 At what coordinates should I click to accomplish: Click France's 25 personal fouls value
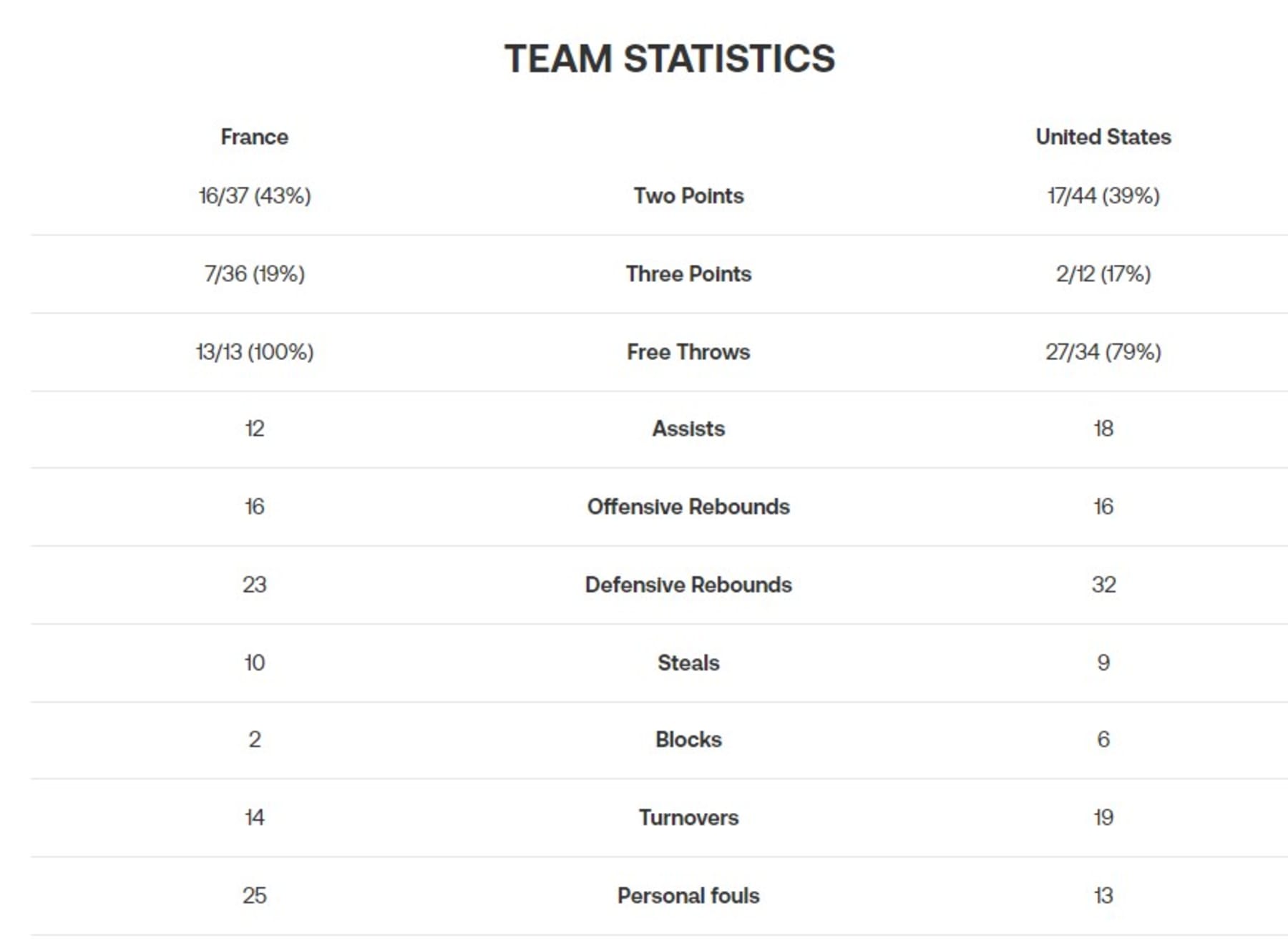coord(254,894)
